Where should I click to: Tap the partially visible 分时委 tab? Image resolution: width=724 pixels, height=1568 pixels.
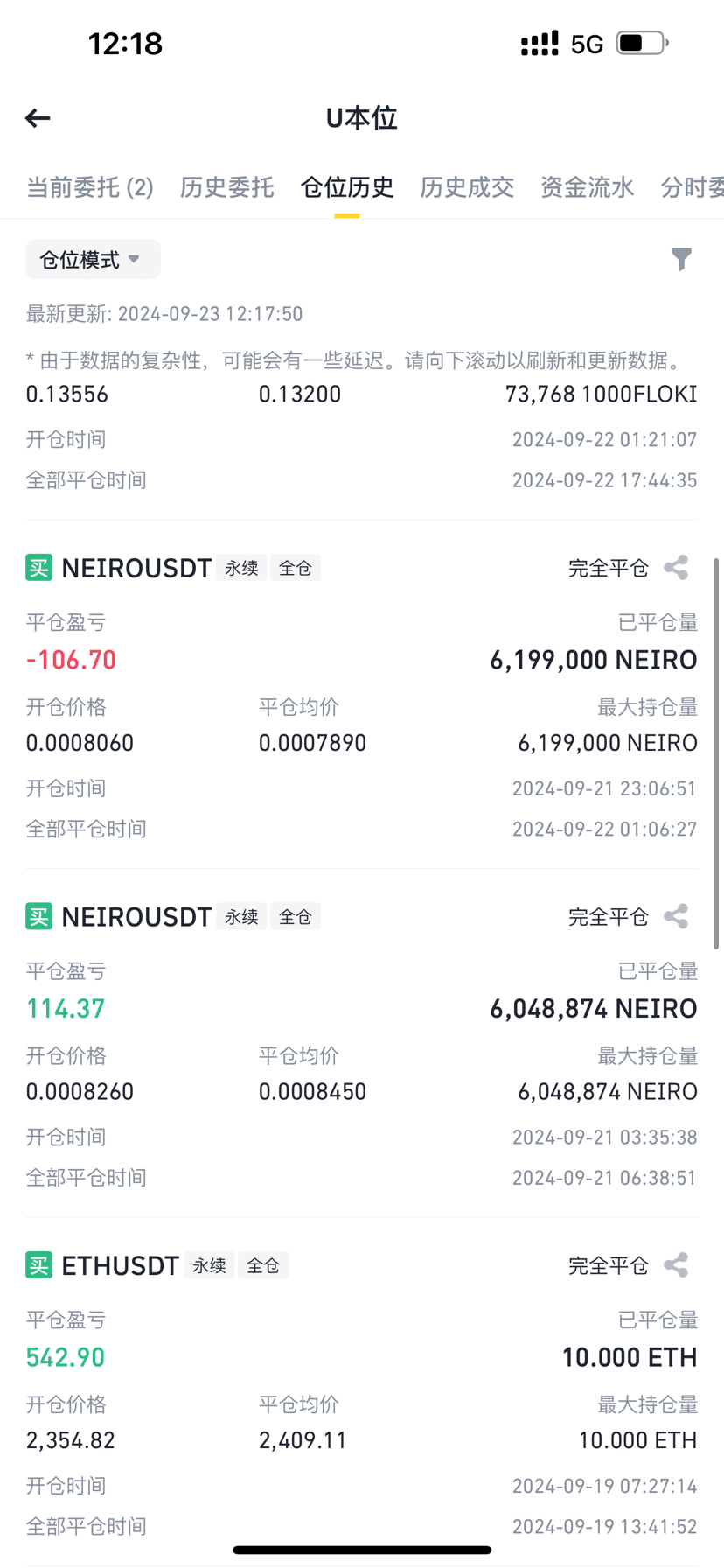[692, 187]
